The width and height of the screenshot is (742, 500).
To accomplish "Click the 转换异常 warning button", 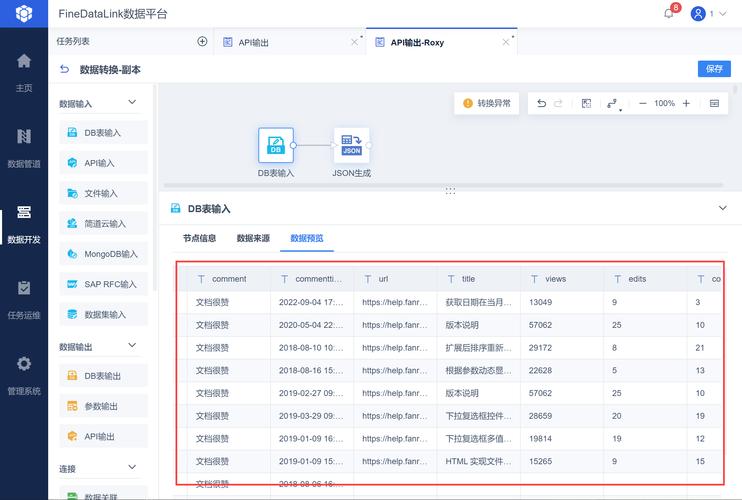I will 486,103.
